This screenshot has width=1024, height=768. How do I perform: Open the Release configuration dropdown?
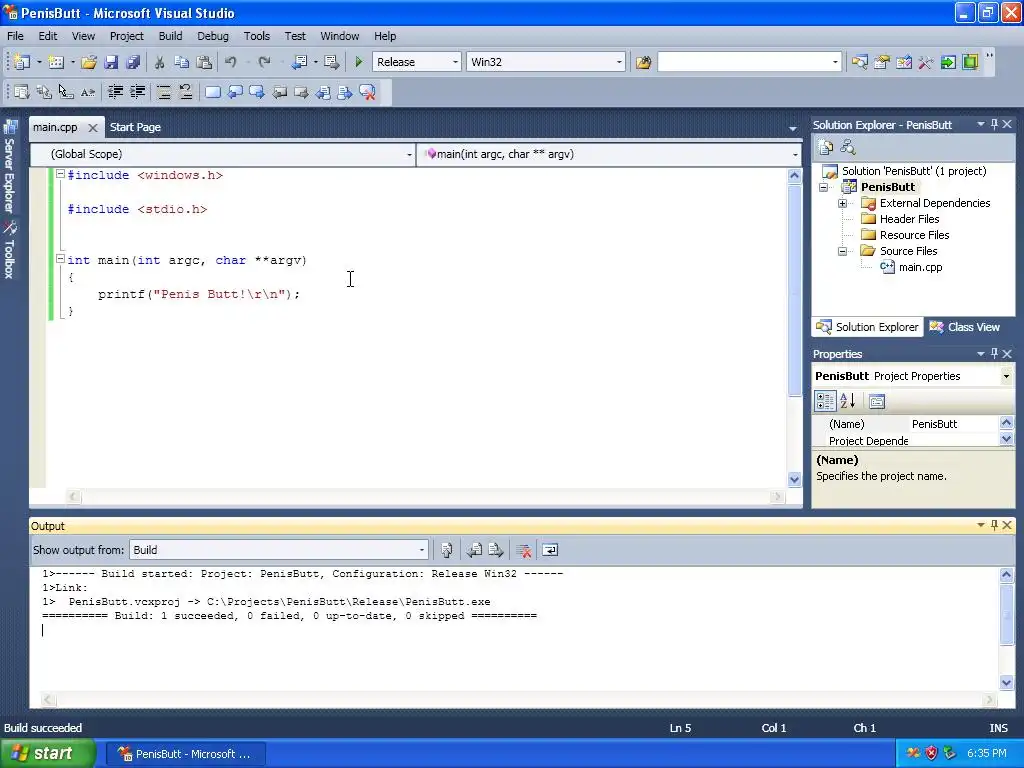(x=455, y=62)
